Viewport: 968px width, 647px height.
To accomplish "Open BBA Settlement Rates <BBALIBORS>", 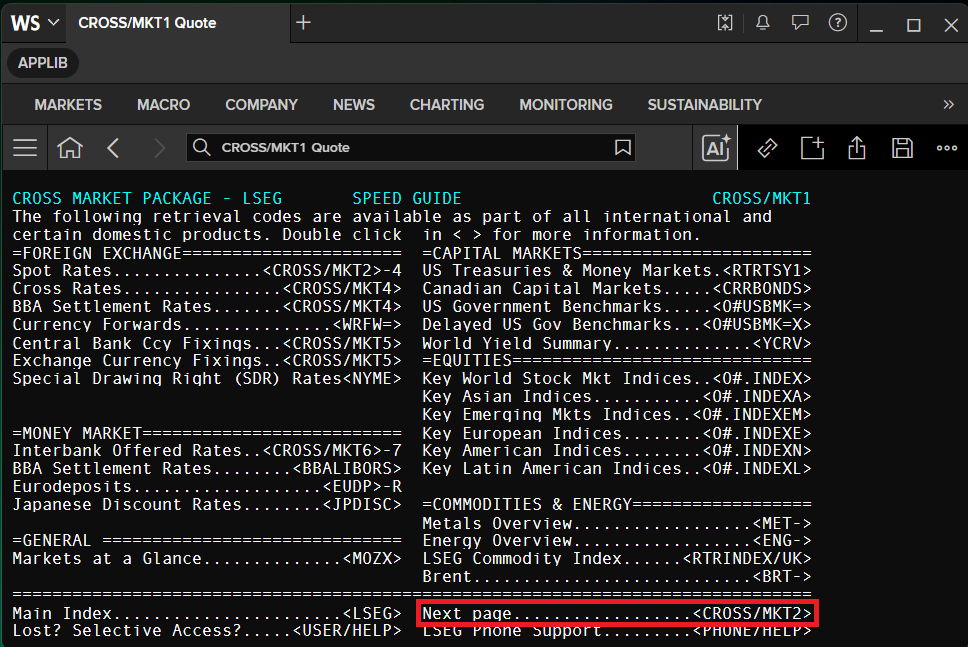I will (347, 468).
